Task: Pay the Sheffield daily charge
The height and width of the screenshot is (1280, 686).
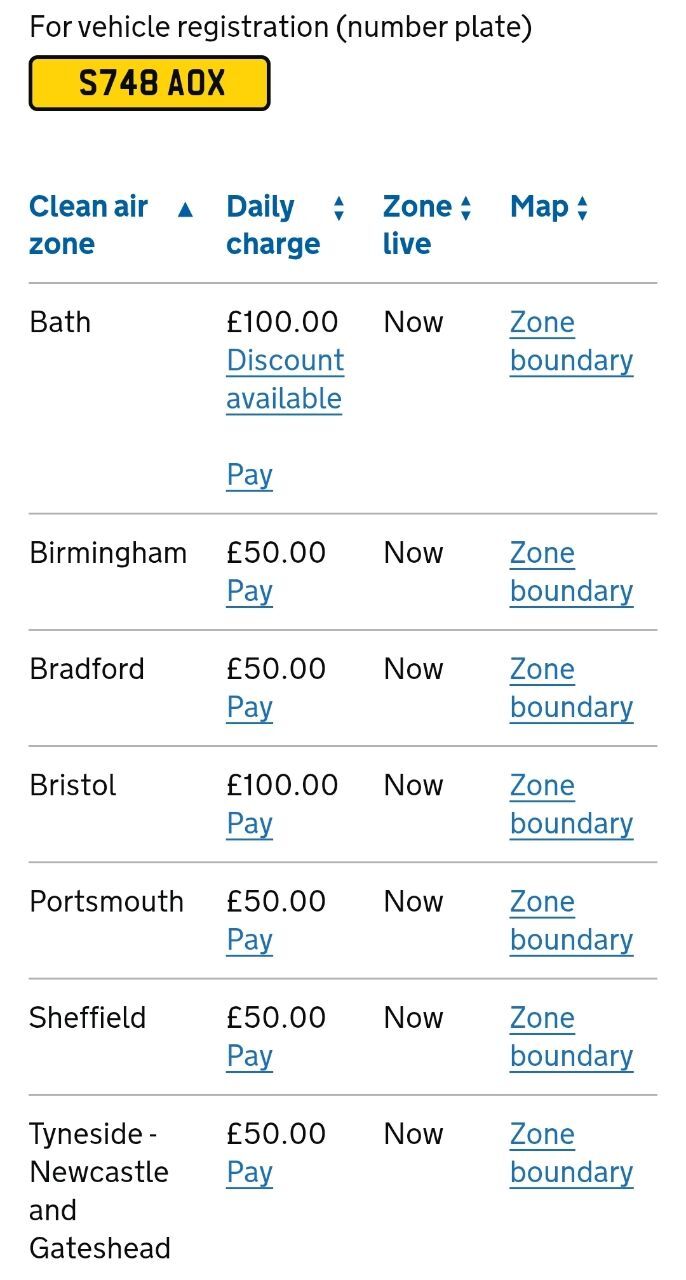Action: coord(249,1056)
